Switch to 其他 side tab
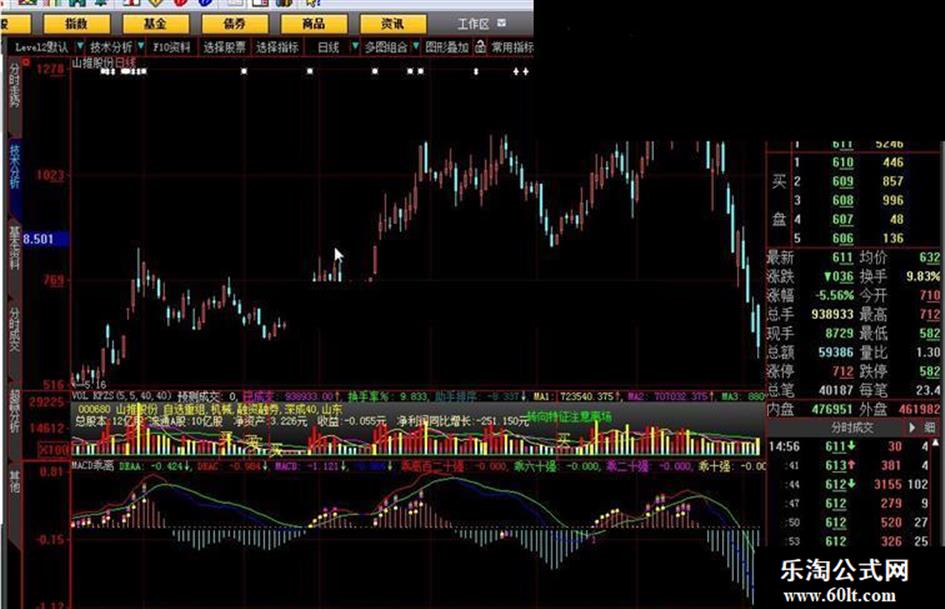 pos(14,482)
